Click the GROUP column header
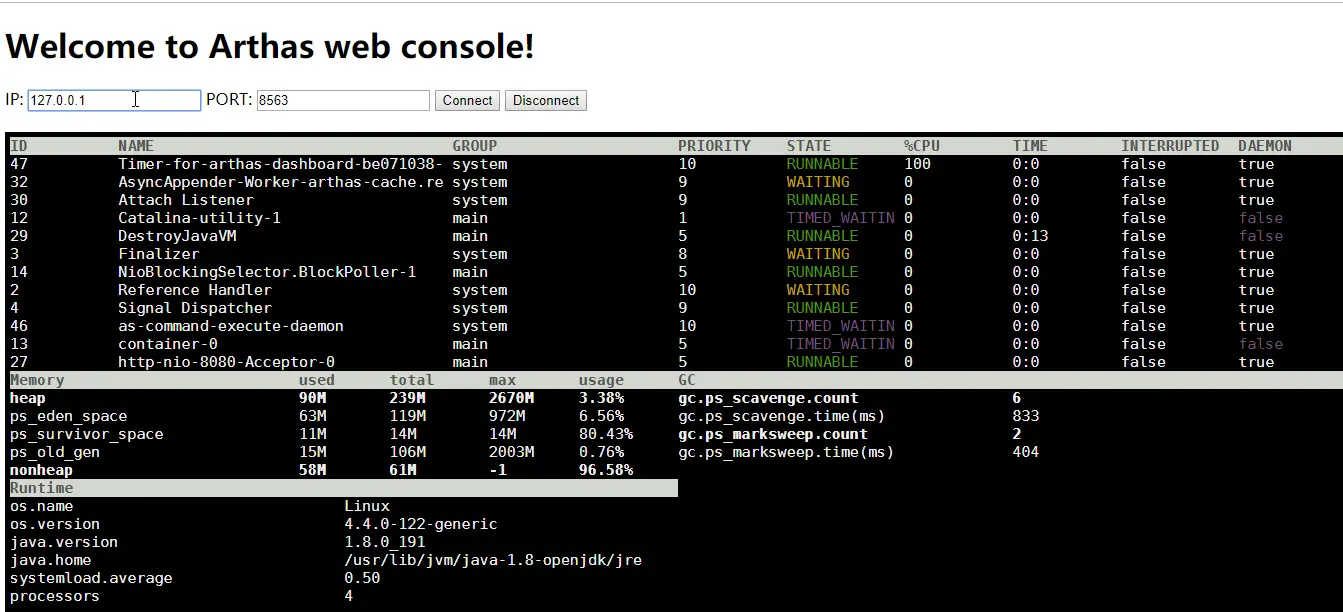This screenshot has height=612, width=1343. point(474,146)
